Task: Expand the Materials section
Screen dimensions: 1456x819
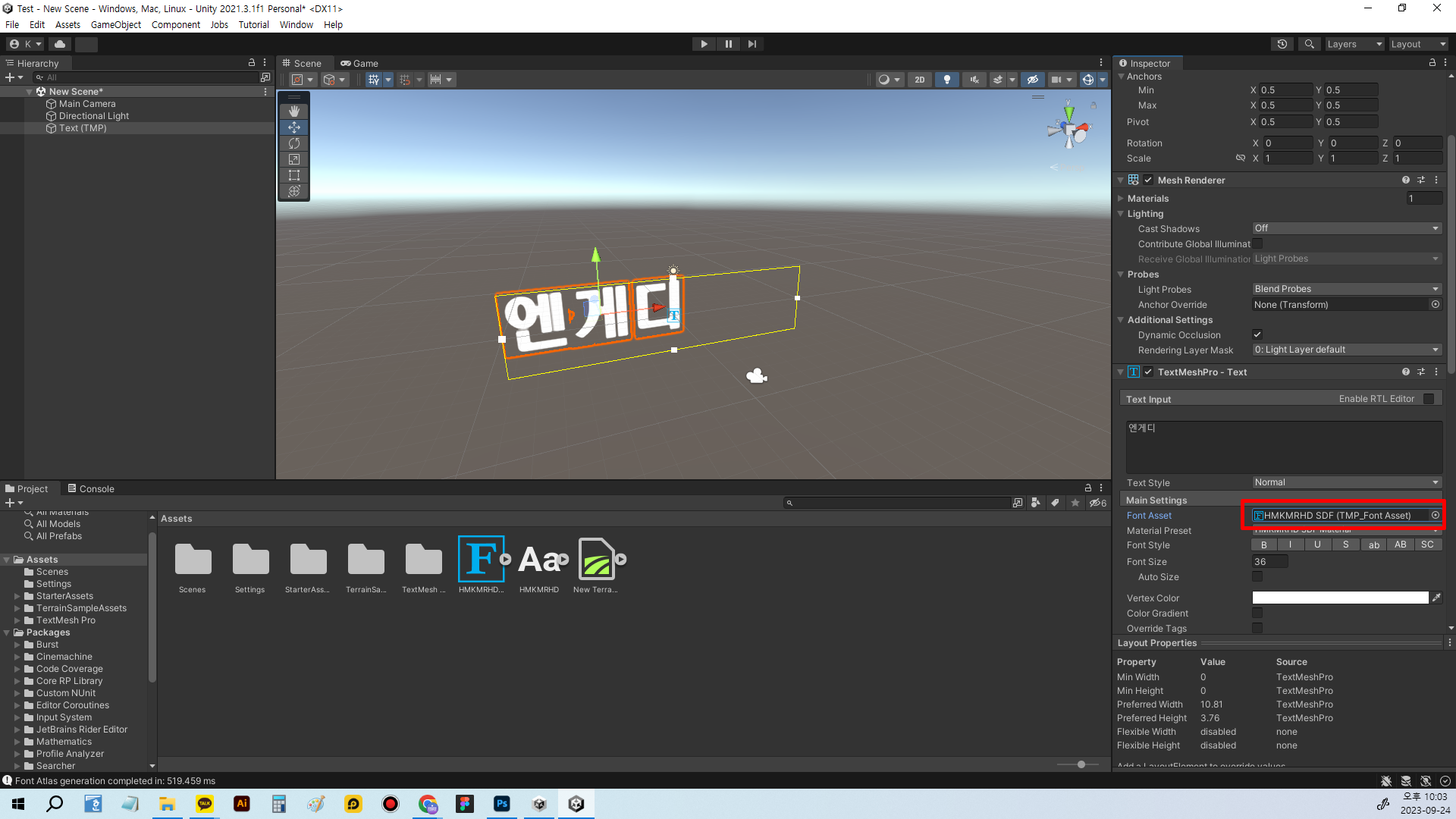Action: [1121, 198]
